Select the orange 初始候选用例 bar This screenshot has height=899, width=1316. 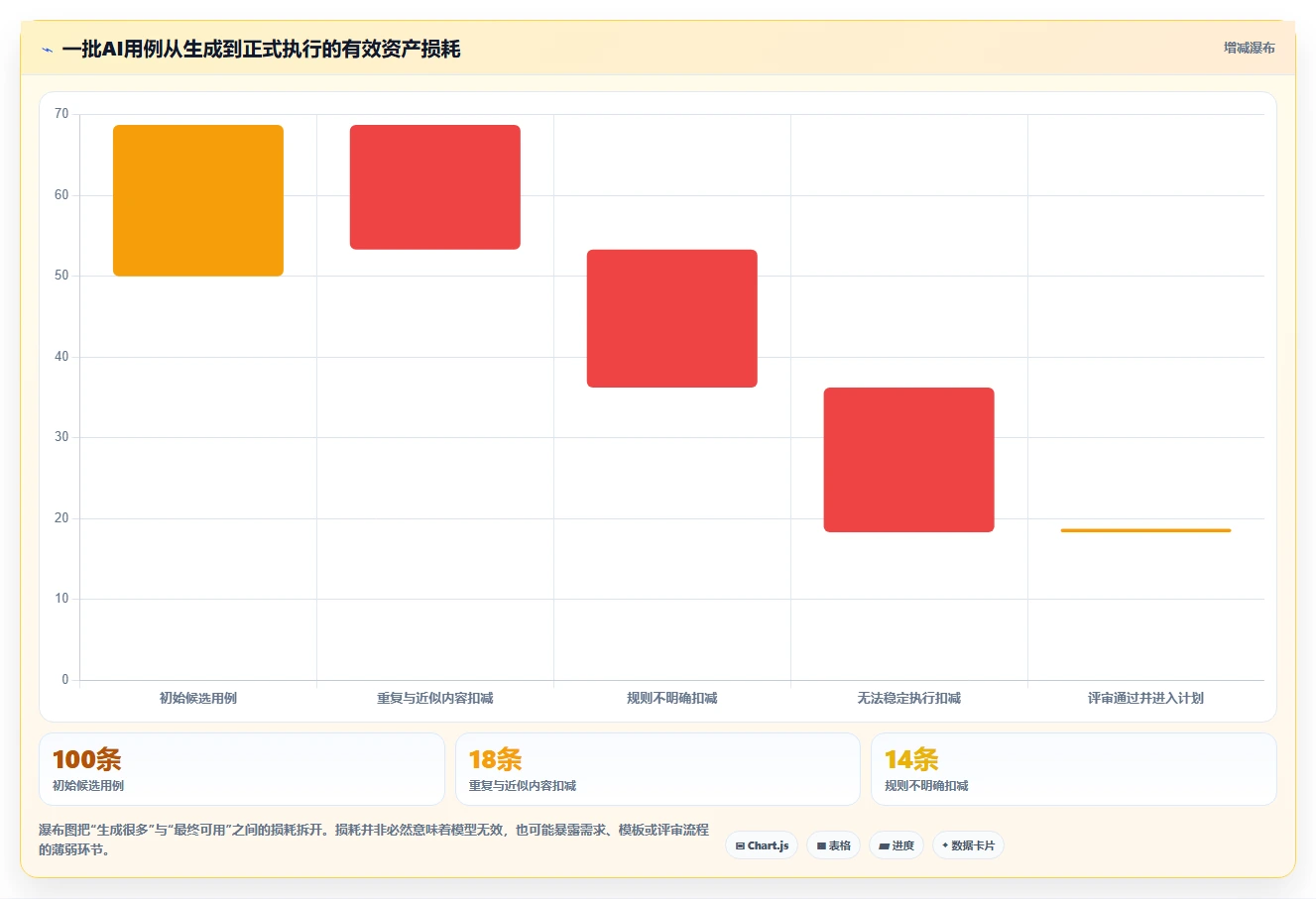click(198, 200)
